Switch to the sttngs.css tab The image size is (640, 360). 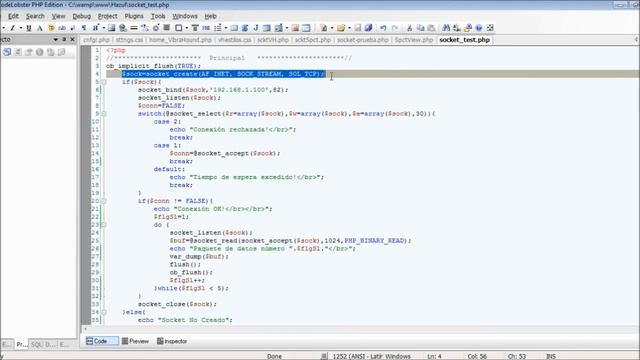(x=129, y=40)
